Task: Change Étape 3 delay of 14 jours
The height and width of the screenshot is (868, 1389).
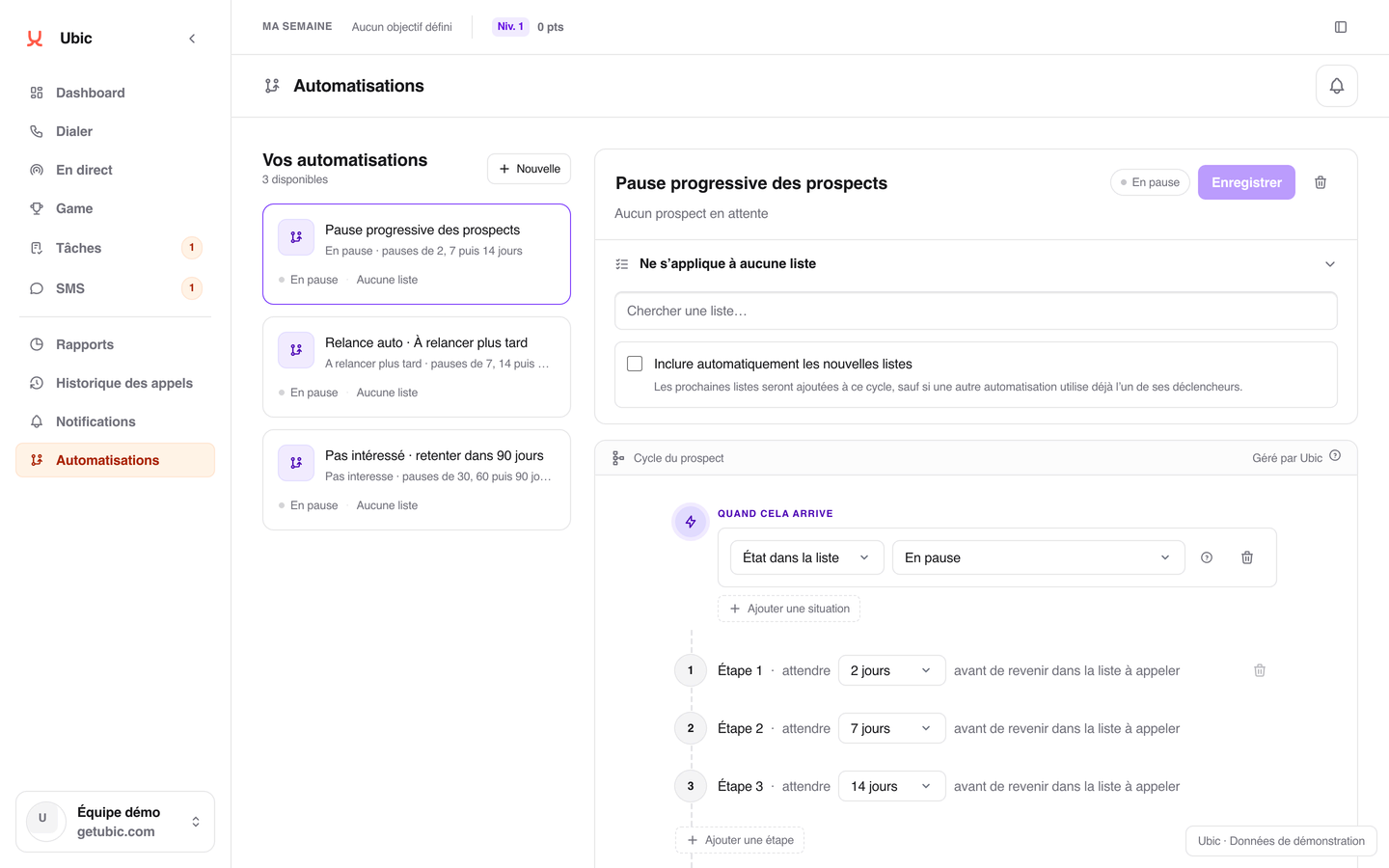Action: 891,786
